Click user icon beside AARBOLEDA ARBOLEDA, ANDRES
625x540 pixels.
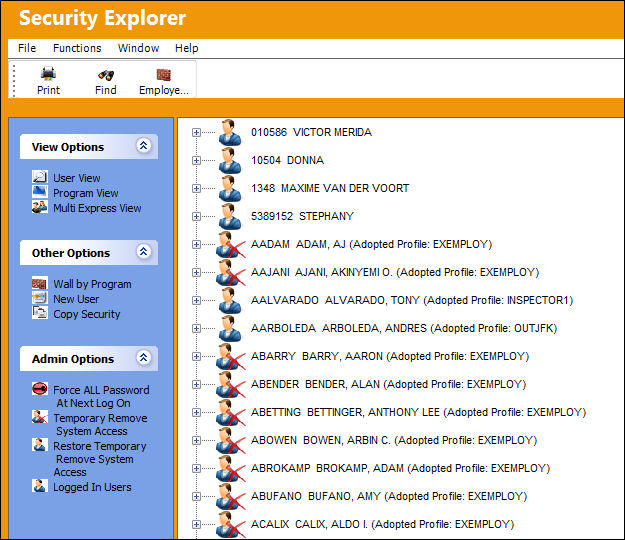230,328
